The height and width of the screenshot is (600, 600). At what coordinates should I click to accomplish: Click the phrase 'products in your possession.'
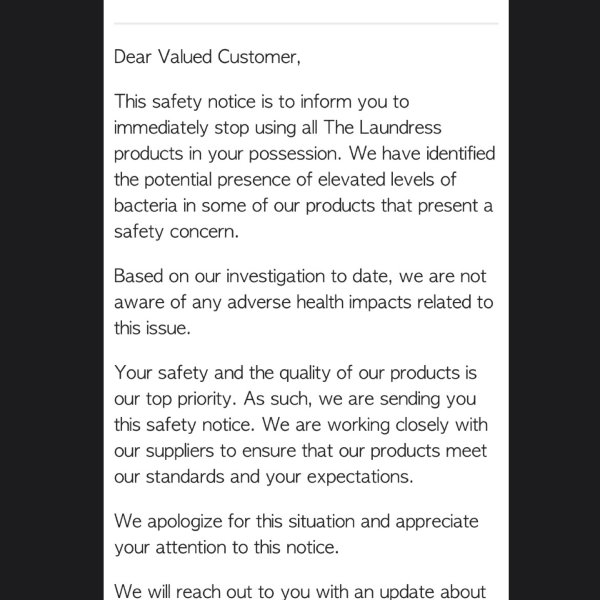coord(228,154)
